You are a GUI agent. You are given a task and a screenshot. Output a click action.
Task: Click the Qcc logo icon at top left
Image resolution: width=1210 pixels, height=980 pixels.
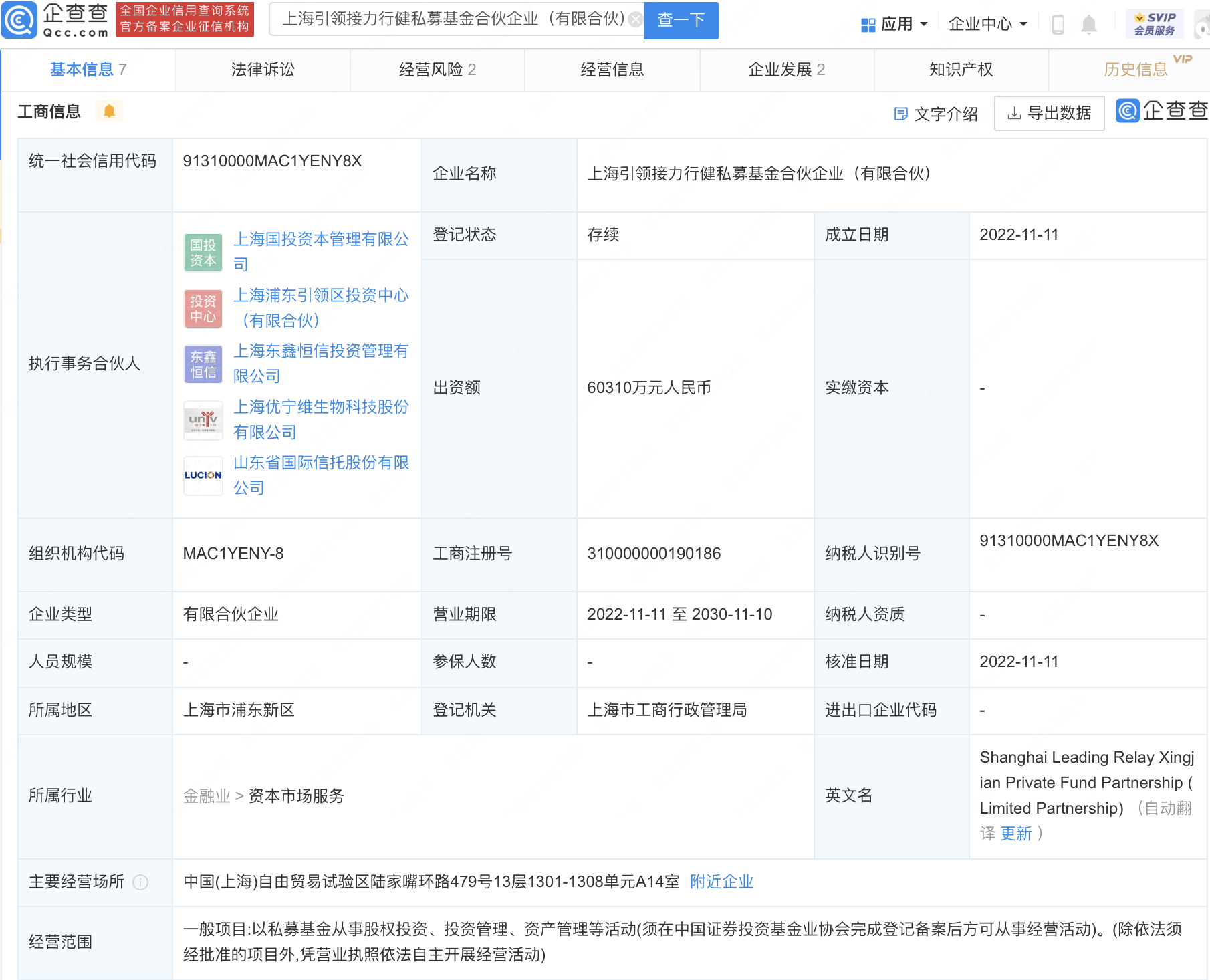click(19, 20)
